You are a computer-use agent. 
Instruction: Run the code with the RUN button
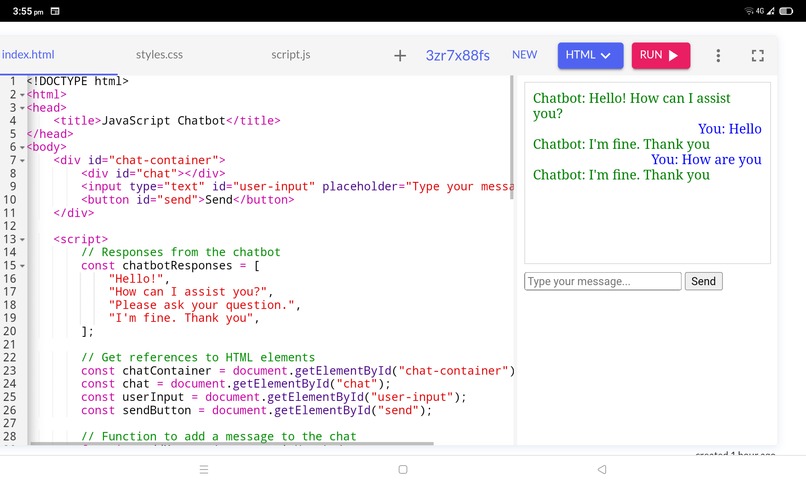pos(661,55)
